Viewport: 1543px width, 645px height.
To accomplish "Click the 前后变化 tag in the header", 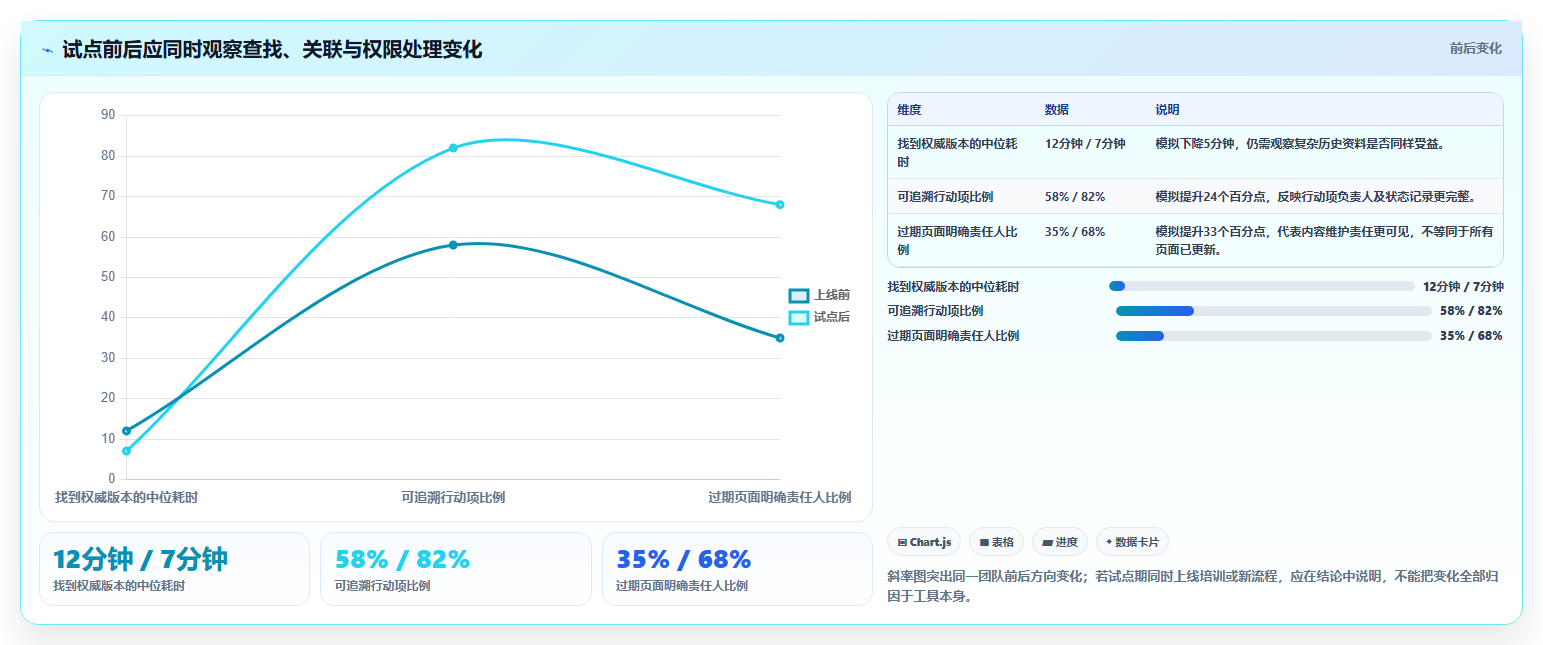I will point(1475,48).
